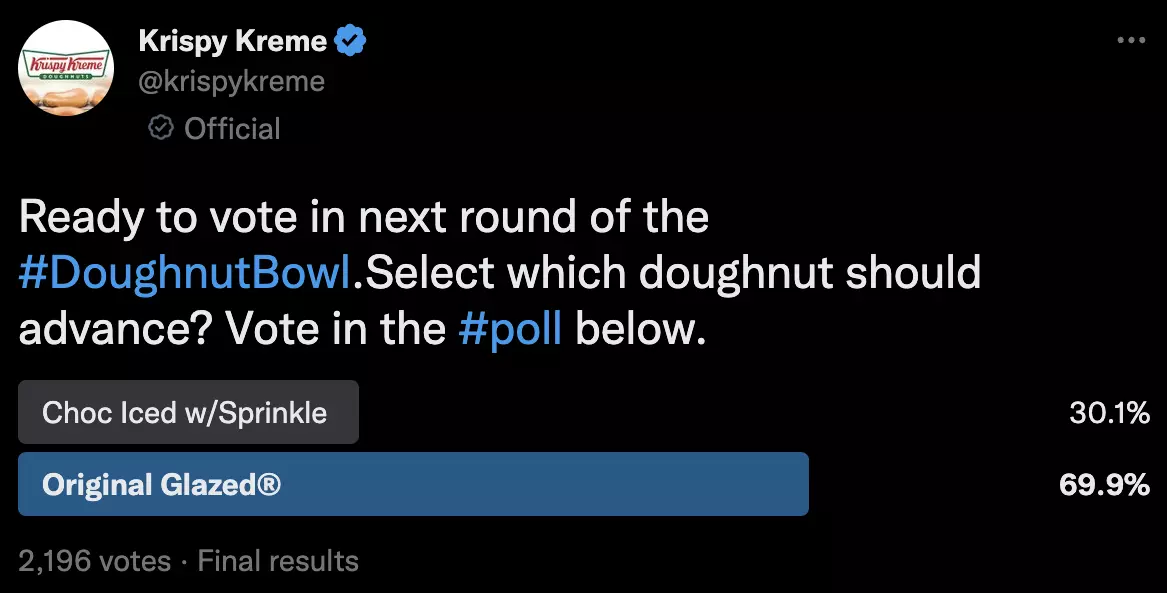The width and height of the screenshot is (1167, 593).
Task: Click the 30.1% percentage label
Action: [1104, 412]
